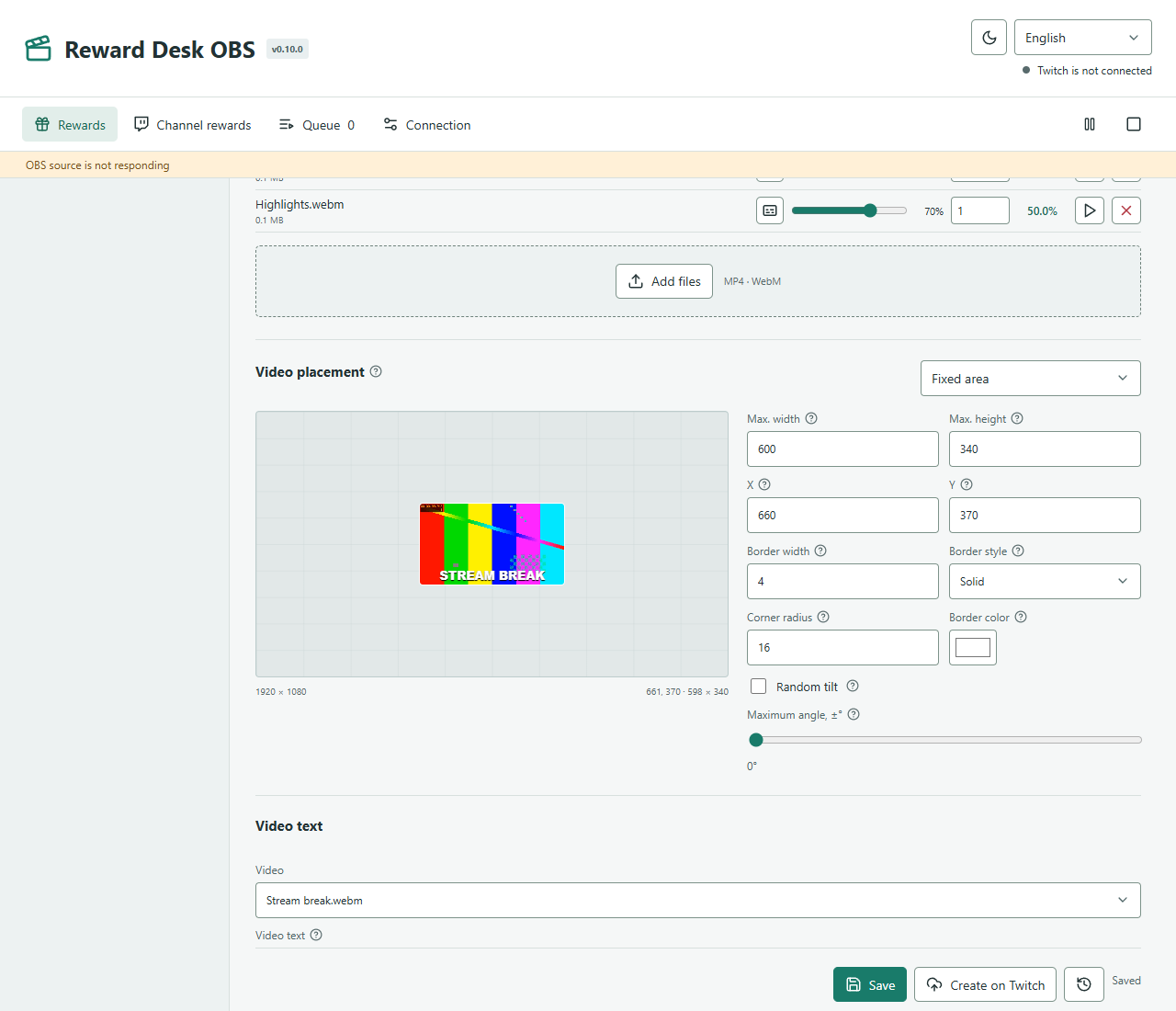Image resolution: width=1176 pixels, height=1011 pixels.
Task: Open subtitles settings for Highlights.webm
Action: [770, 210]
